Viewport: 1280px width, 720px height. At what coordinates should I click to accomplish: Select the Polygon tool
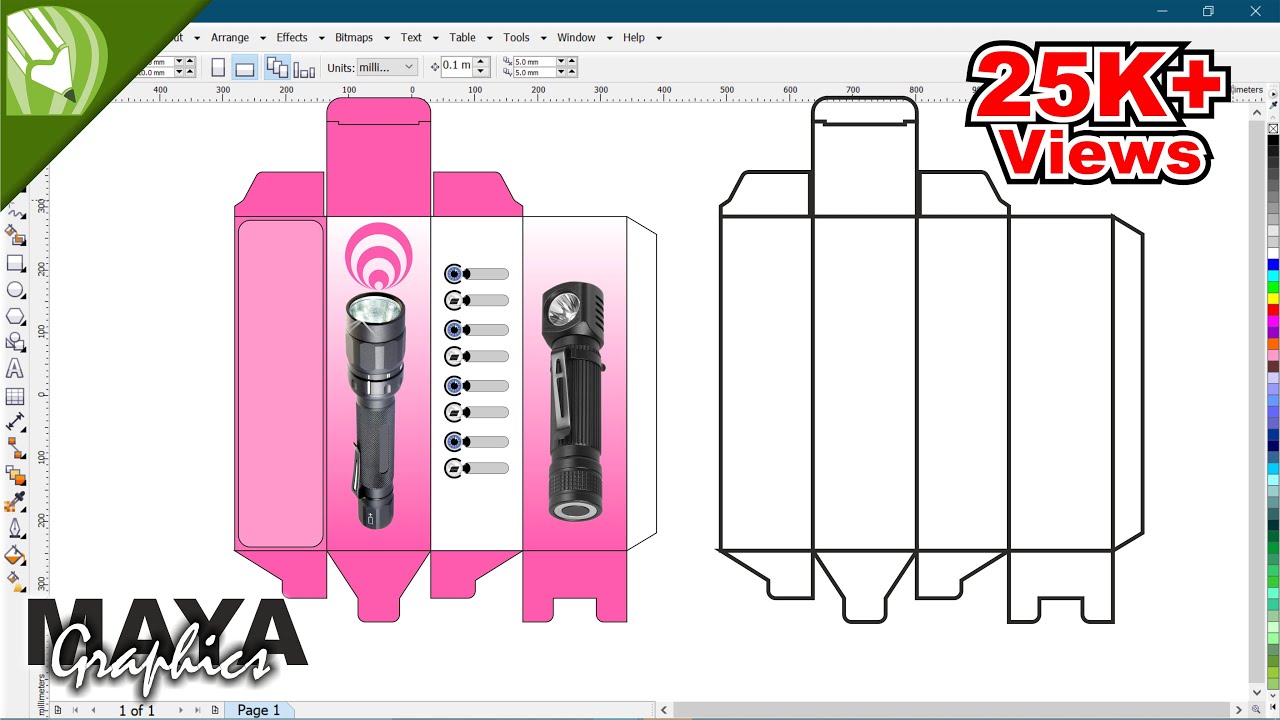(x=15, y=316)
